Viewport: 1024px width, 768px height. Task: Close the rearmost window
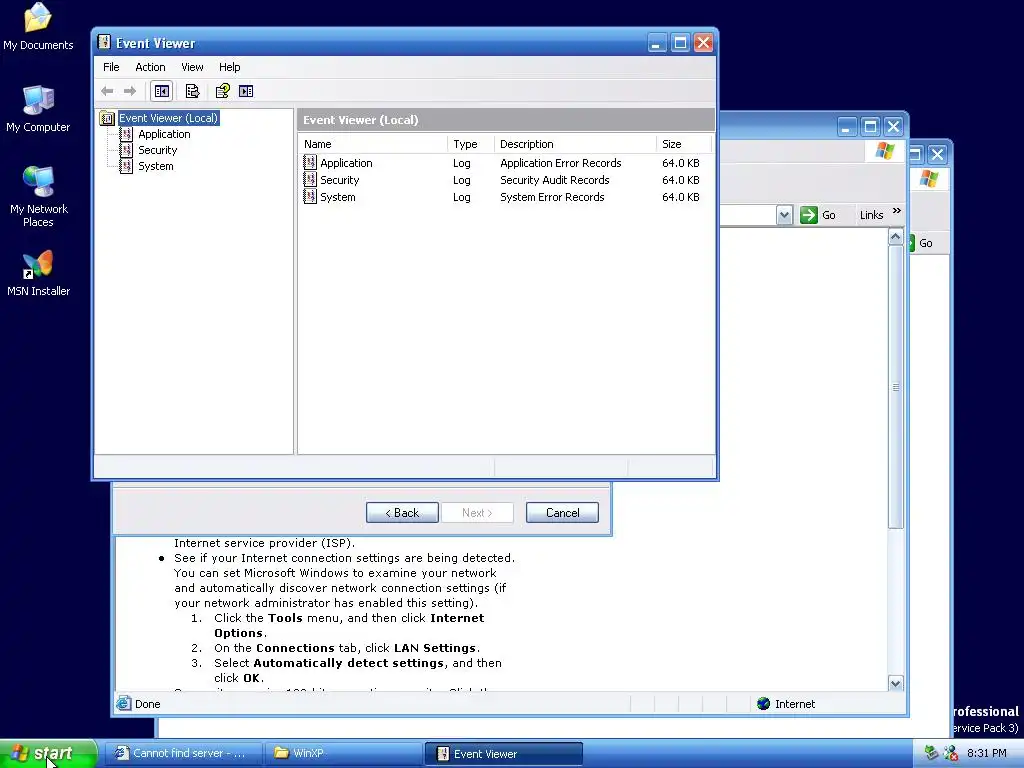937,154
